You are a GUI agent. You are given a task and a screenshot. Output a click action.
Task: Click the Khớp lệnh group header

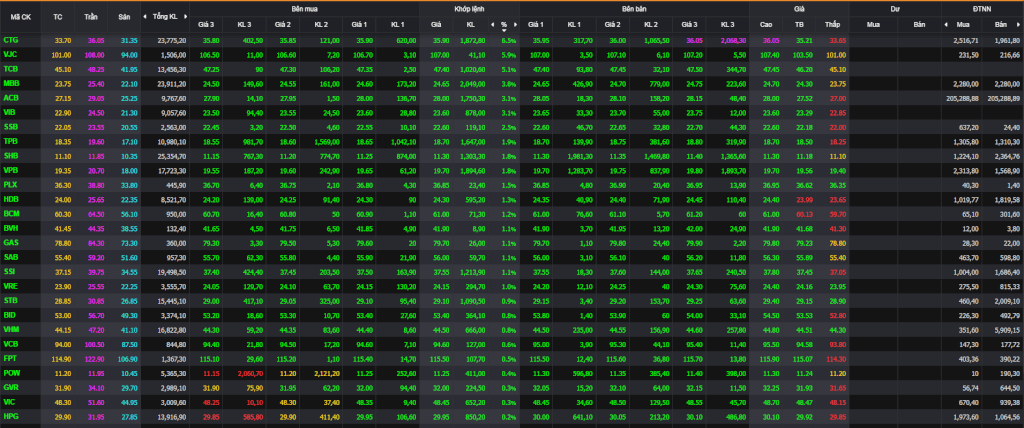click(x=469, y=10)
